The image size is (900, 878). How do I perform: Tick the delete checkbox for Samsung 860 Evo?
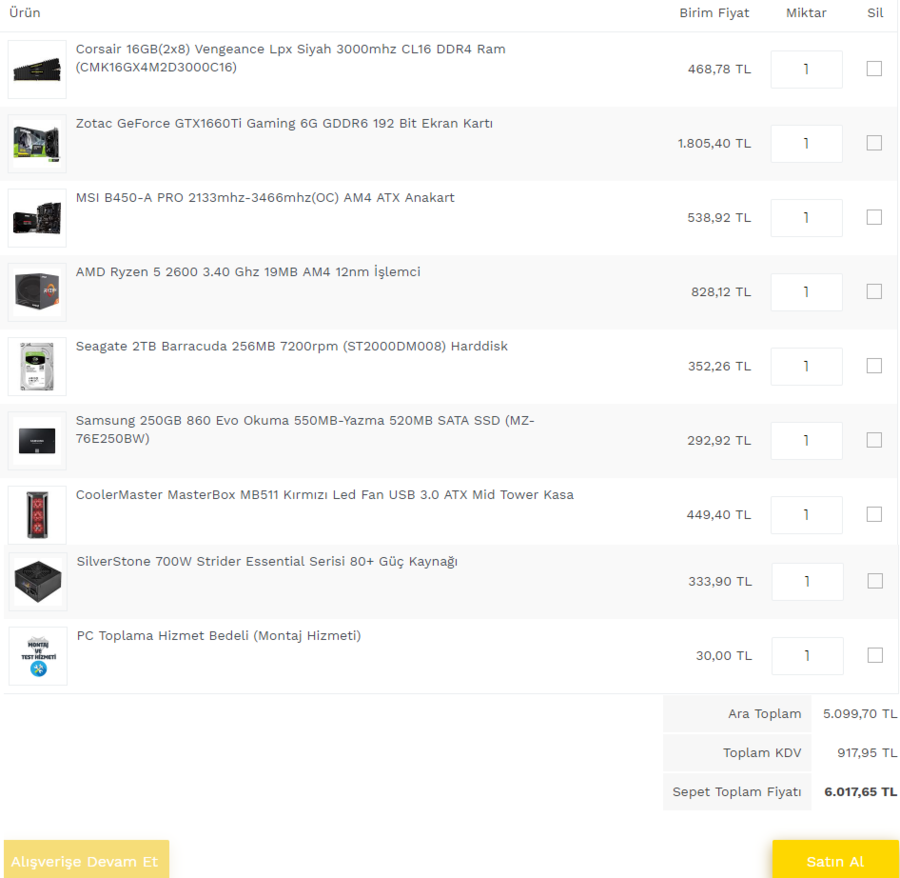874,440
